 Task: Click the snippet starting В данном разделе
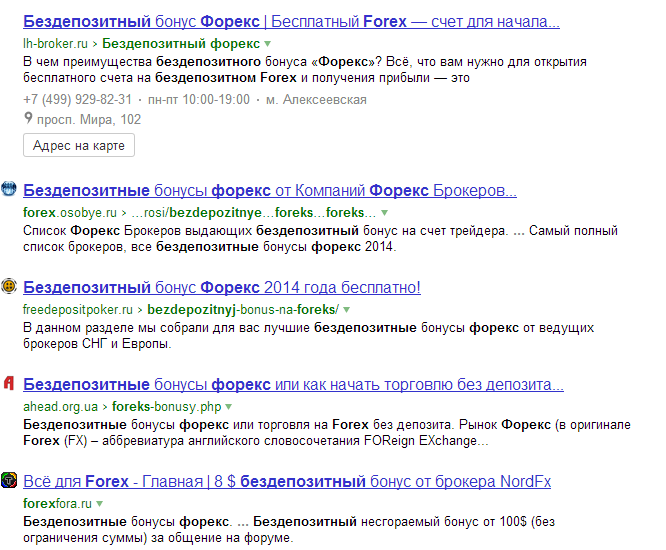coord(308,336)
